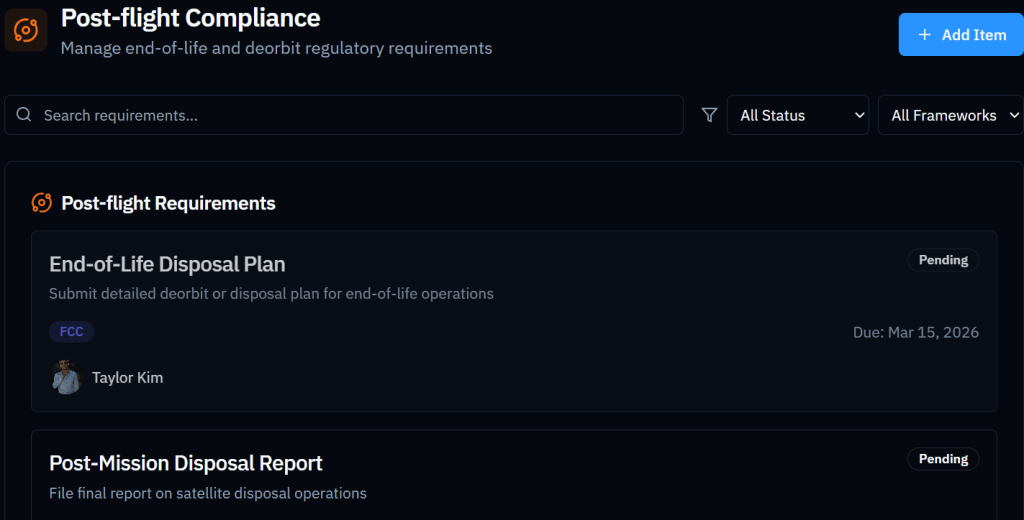Click the 'File final report' description text

click(208, 493)
